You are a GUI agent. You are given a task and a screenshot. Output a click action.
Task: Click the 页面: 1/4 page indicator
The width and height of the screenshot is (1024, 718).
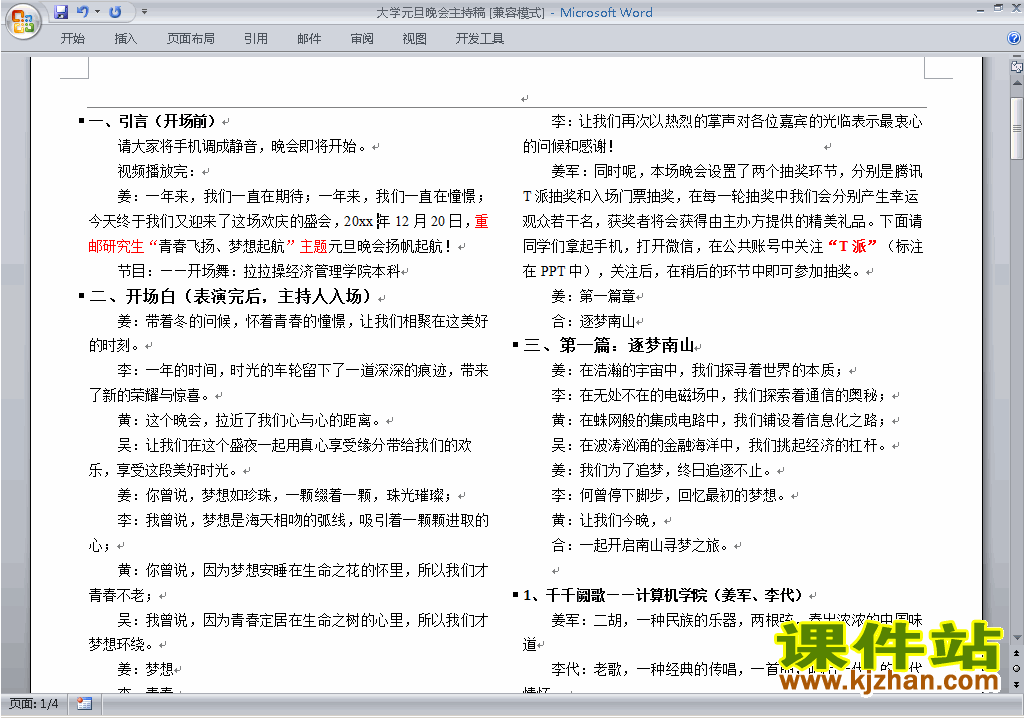(x=34, y=704)
